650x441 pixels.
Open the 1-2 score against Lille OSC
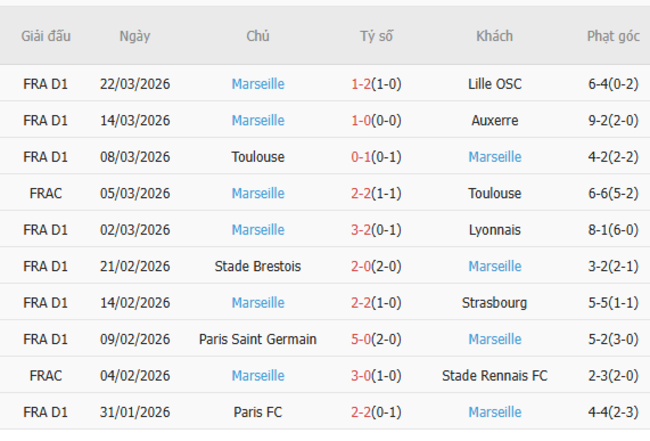[360, 84]
